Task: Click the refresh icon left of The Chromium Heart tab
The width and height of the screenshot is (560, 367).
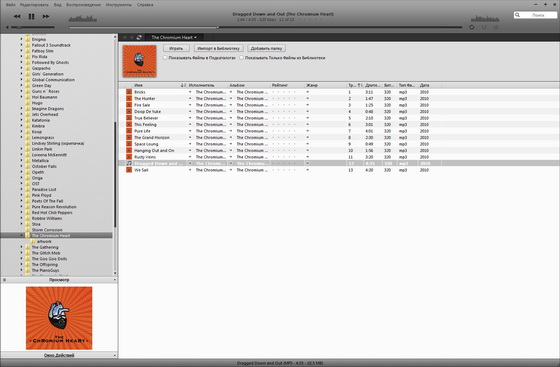Action: point(139,37)
